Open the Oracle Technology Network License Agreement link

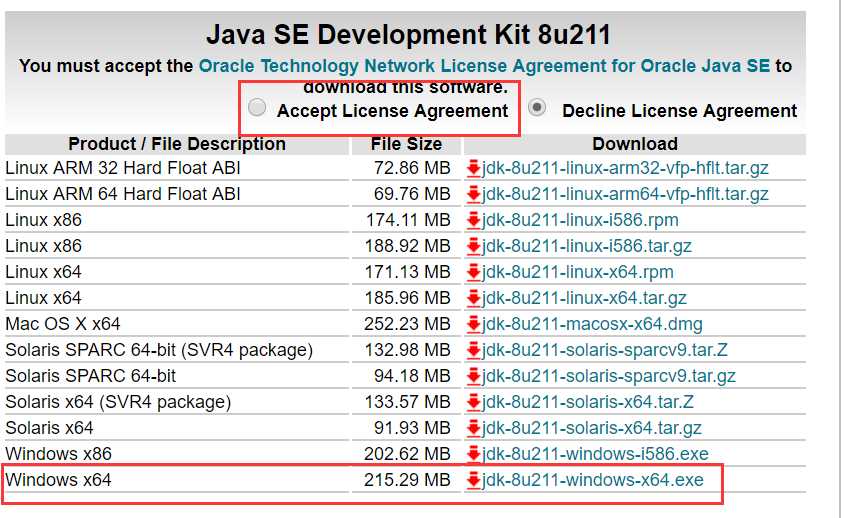point(484,66)
